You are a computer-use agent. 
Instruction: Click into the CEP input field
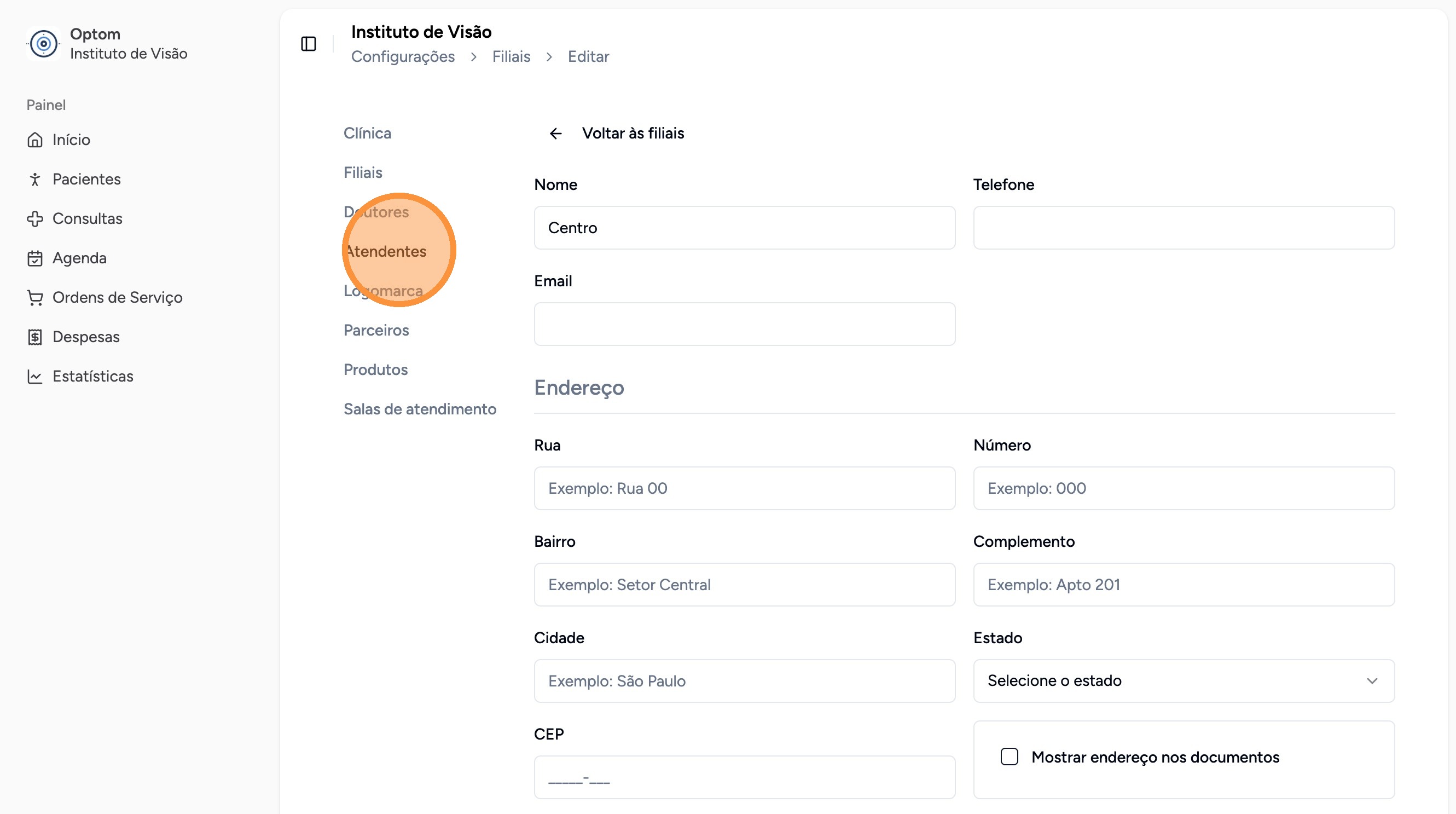pyautogui.click(x=744, y=777)
